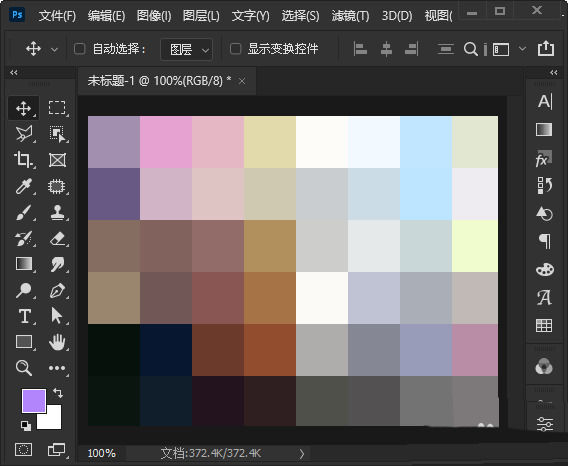Select the Crop tool

coord(24,160)
